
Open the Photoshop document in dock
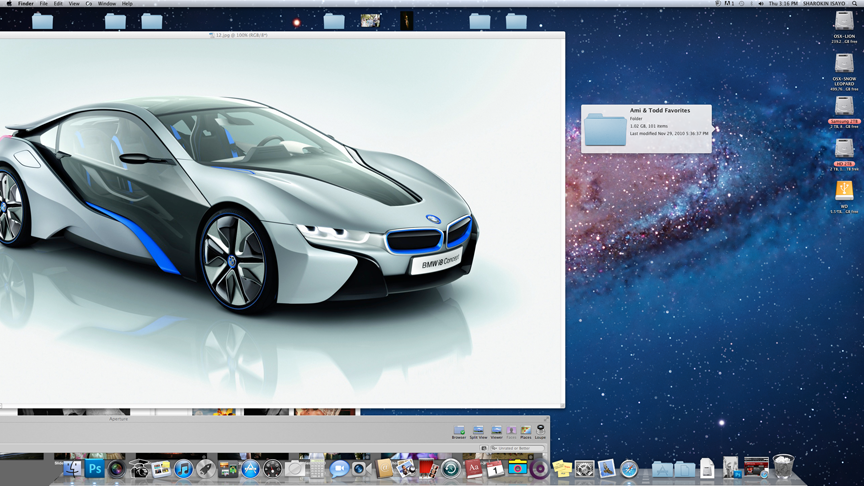(731, 467)
